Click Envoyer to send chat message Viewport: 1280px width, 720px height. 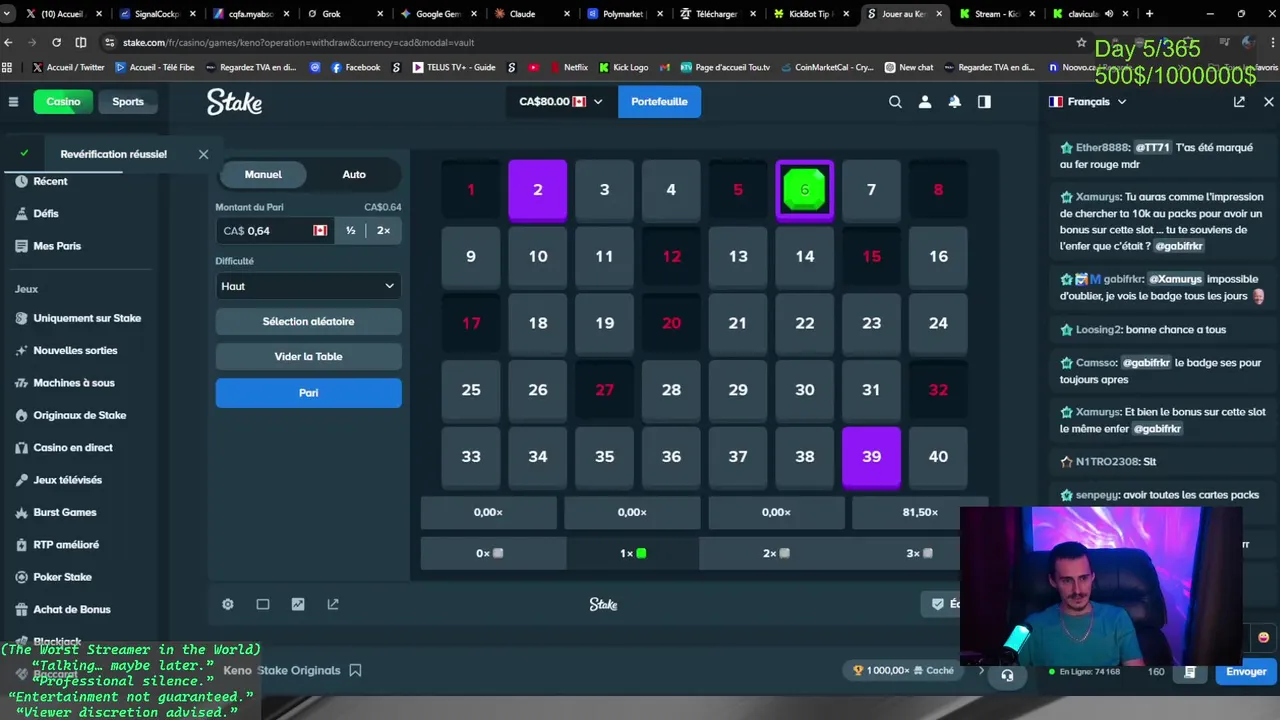pos(1246,672)
